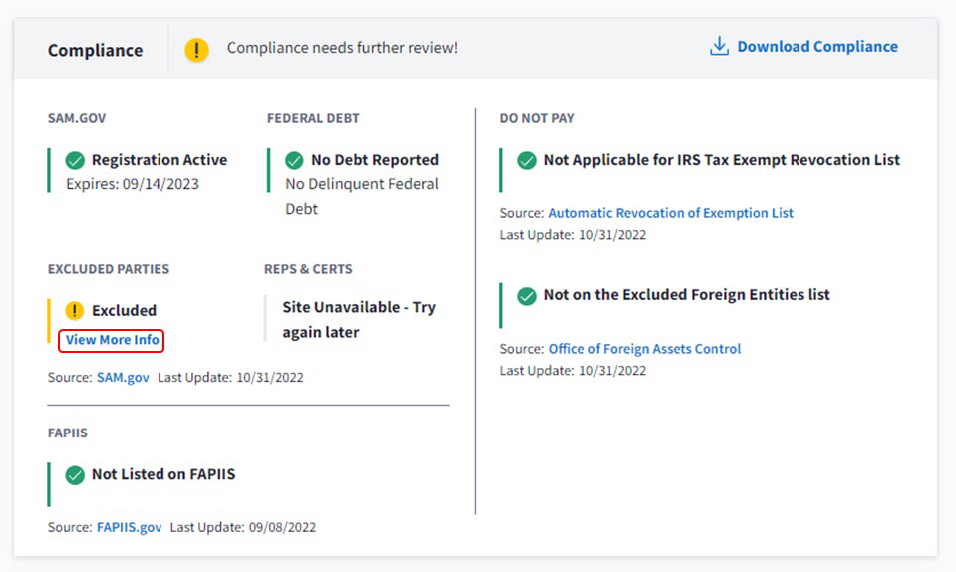Click green checkmark next to Registration Active
956x572 pixels.
click(x=75, y=160)
